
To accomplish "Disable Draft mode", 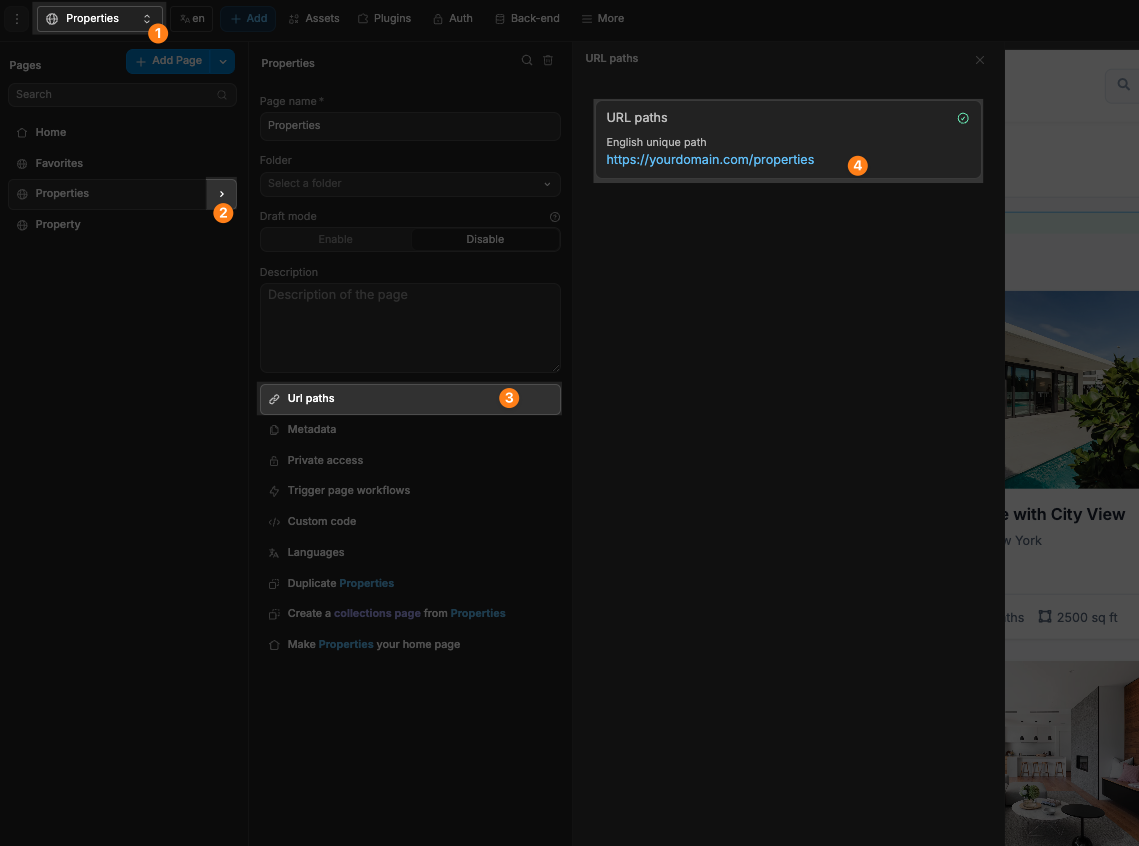I will 485,239.
